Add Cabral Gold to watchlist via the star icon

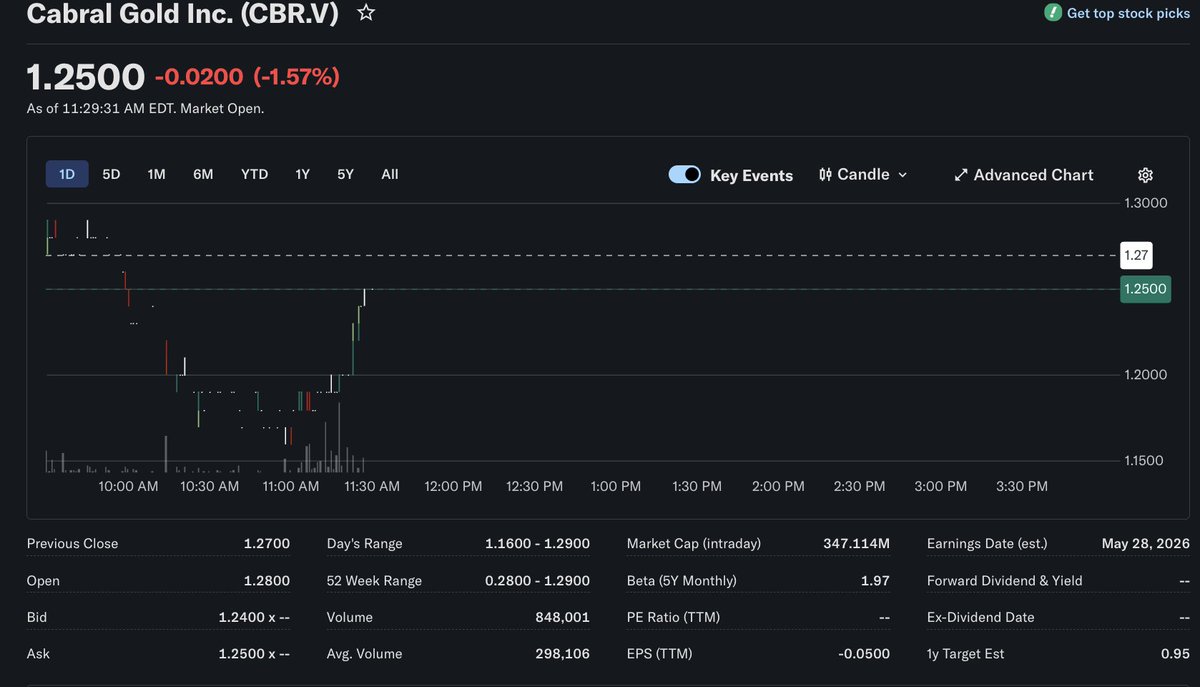click(366, 13)
